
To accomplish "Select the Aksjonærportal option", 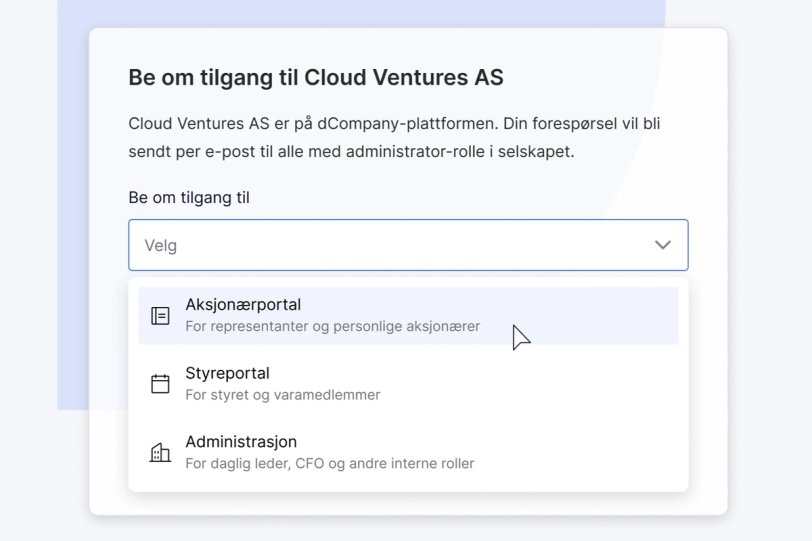I will click(x=408, y=315).
